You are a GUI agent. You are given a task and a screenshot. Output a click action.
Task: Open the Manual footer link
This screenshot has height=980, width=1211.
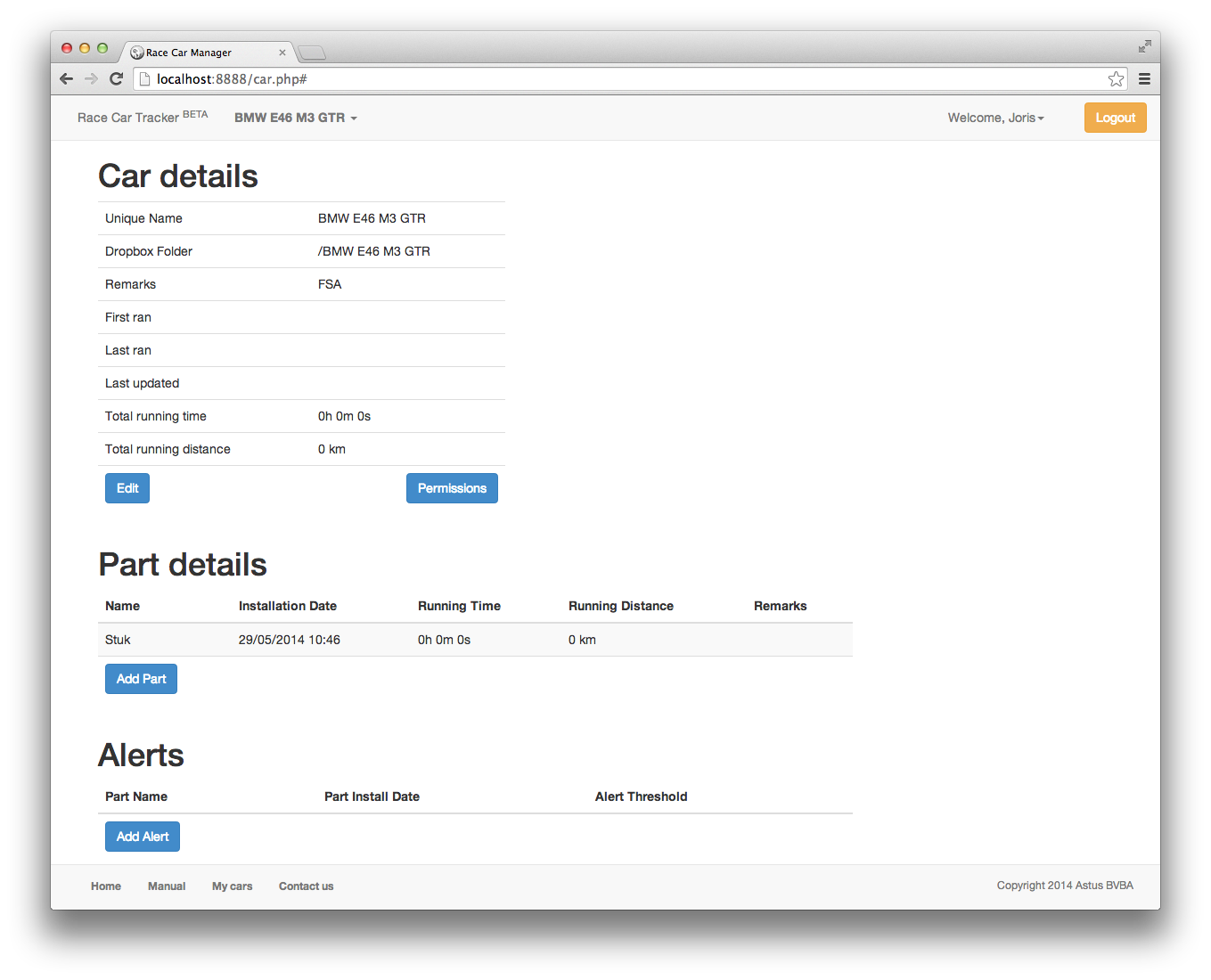coord(167,886)
